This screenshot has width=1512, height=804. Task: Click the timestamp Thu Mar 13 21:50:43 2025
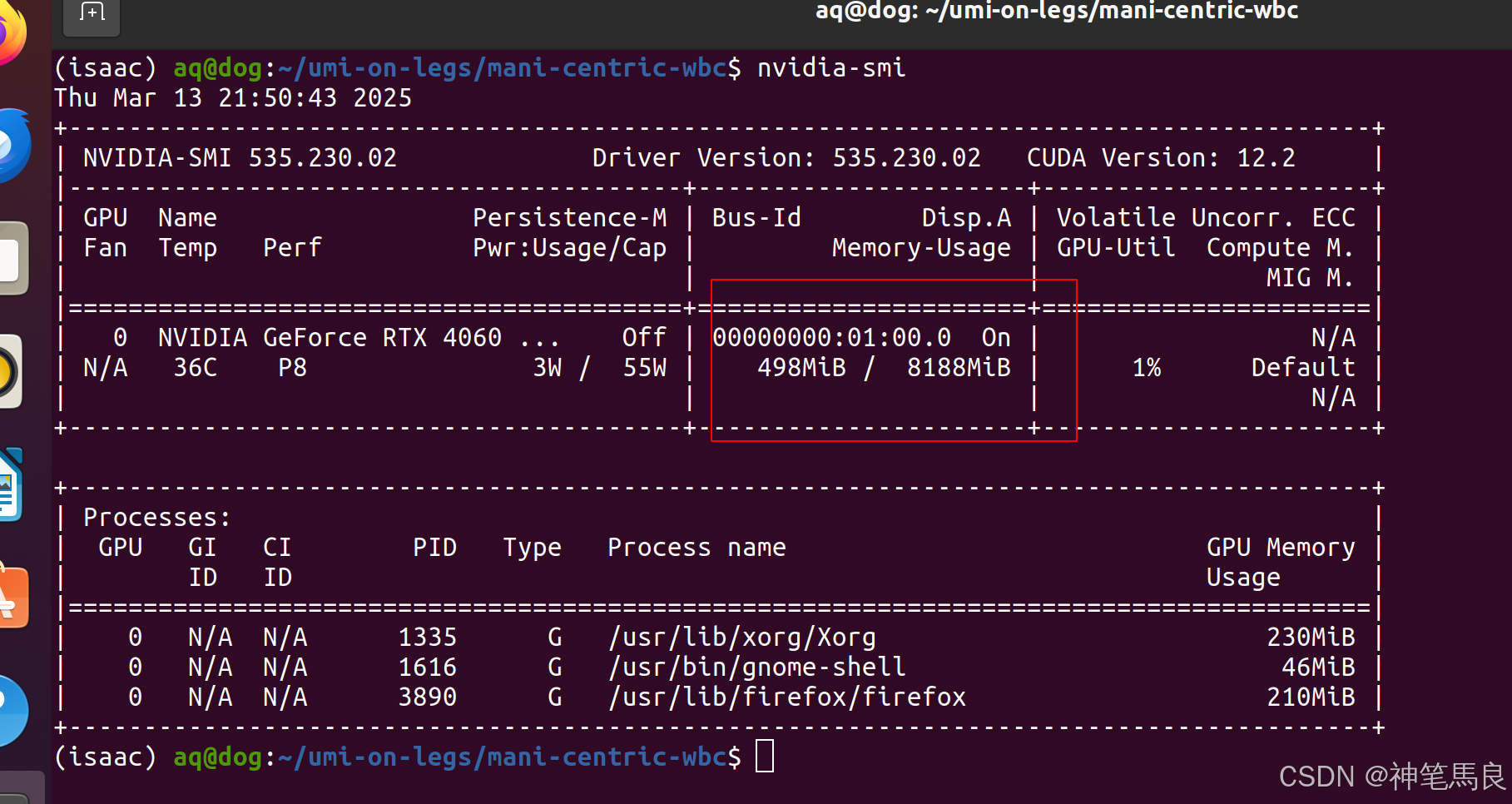pos(233,98)
